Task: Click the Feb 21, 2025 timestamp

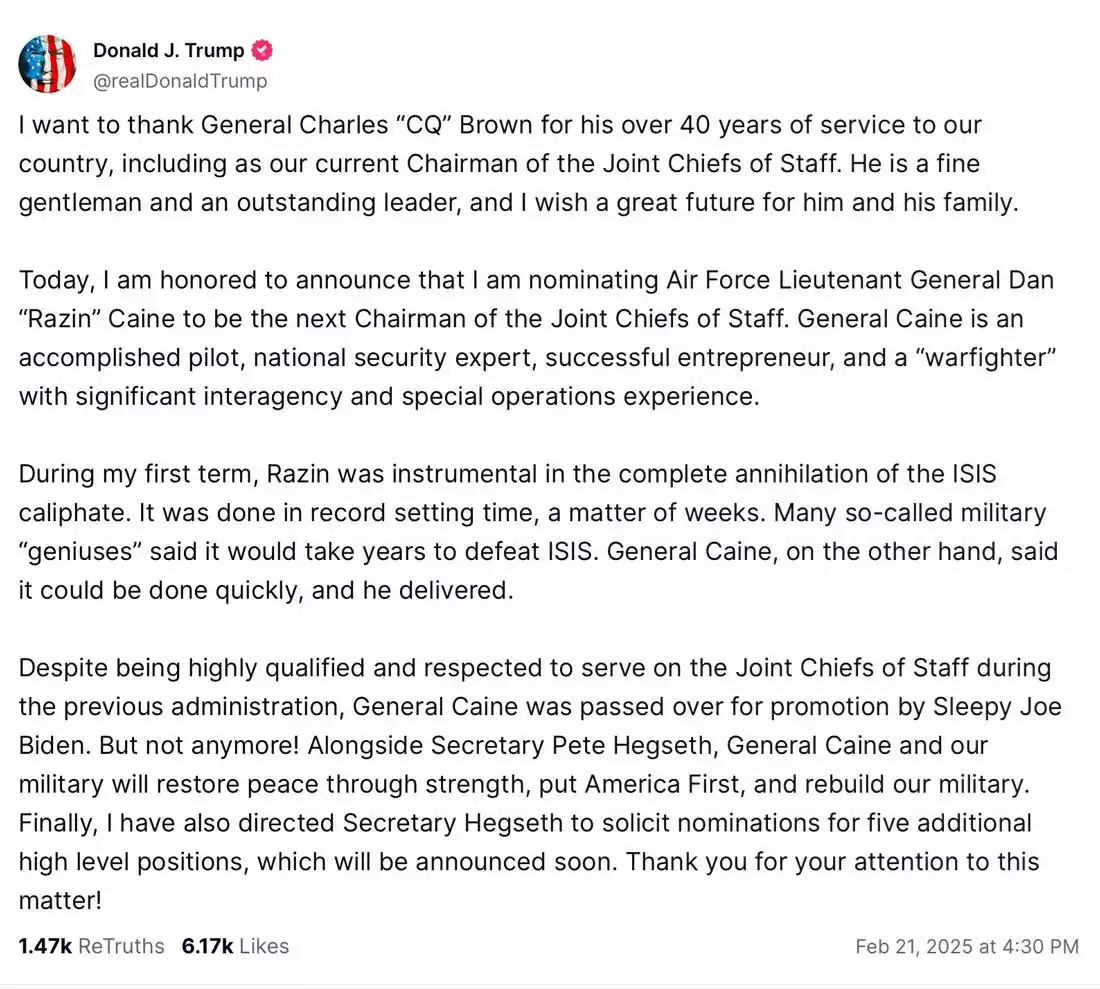Action: coord(967,946)
